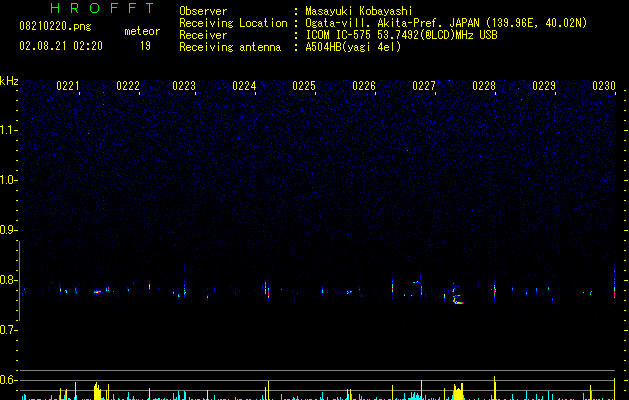
Task: Click the 1.1 frequency axis label
Action: 8,130
